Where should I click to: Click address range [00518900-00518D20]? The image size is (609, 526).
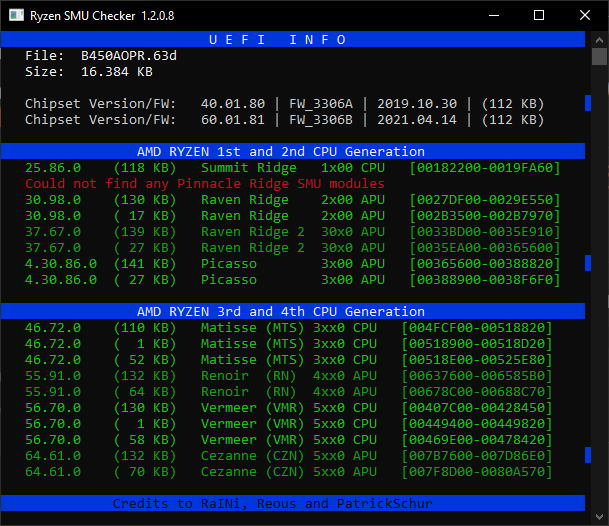(477, 344)
